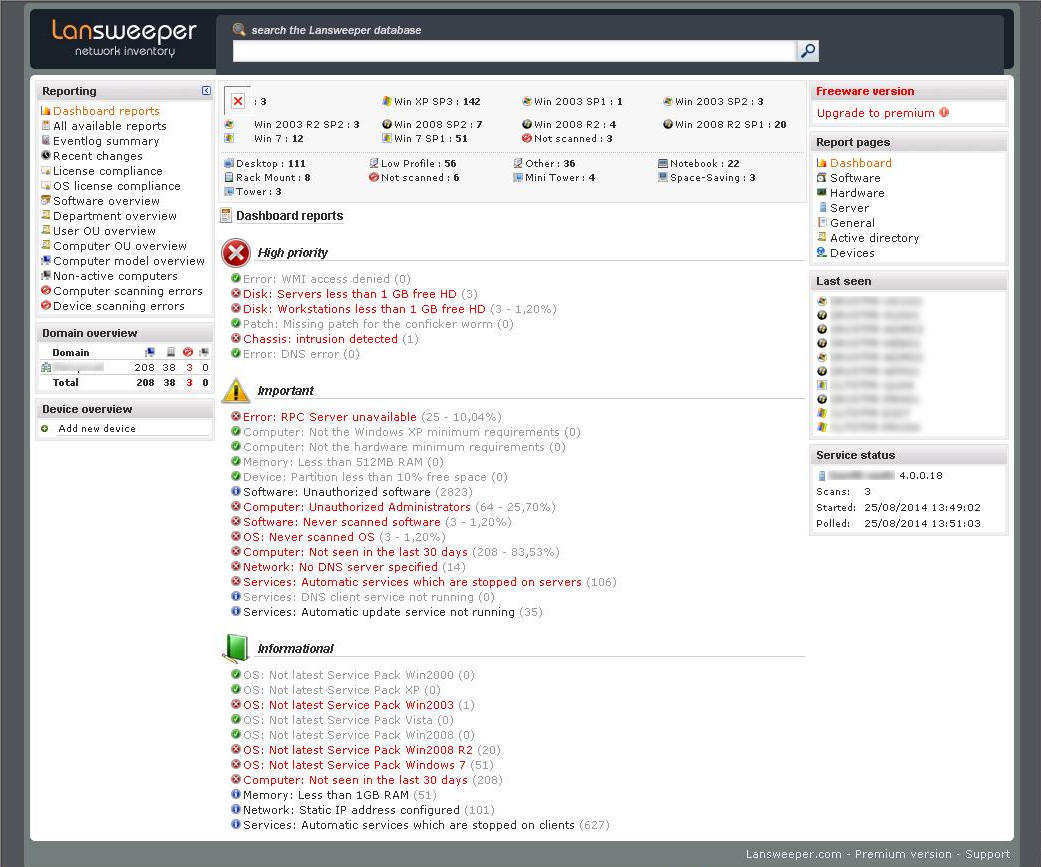Click the search magnifier button
The image size is (1041, 867).
(x=807, y=51)
